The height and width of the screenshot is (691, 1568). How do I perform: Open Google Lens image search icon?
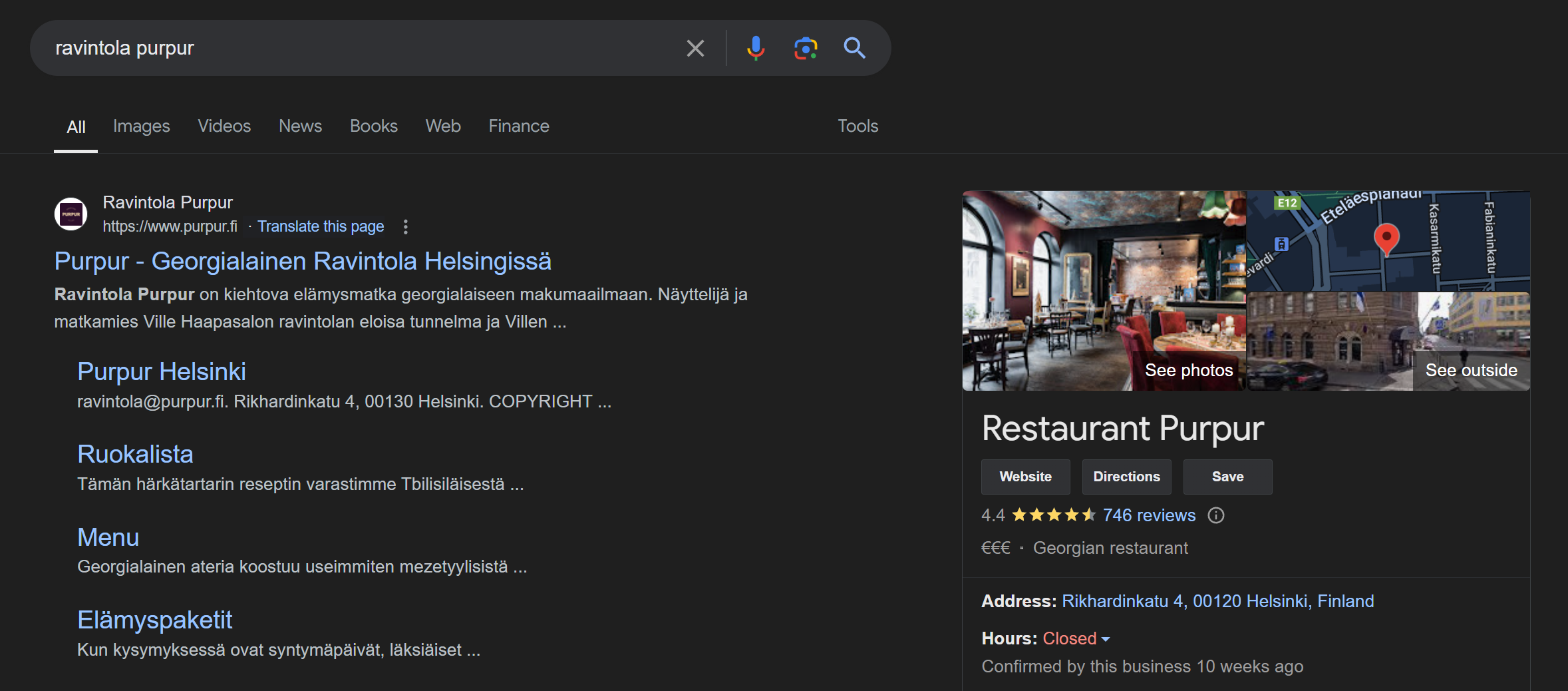click(x=805, y=48)
